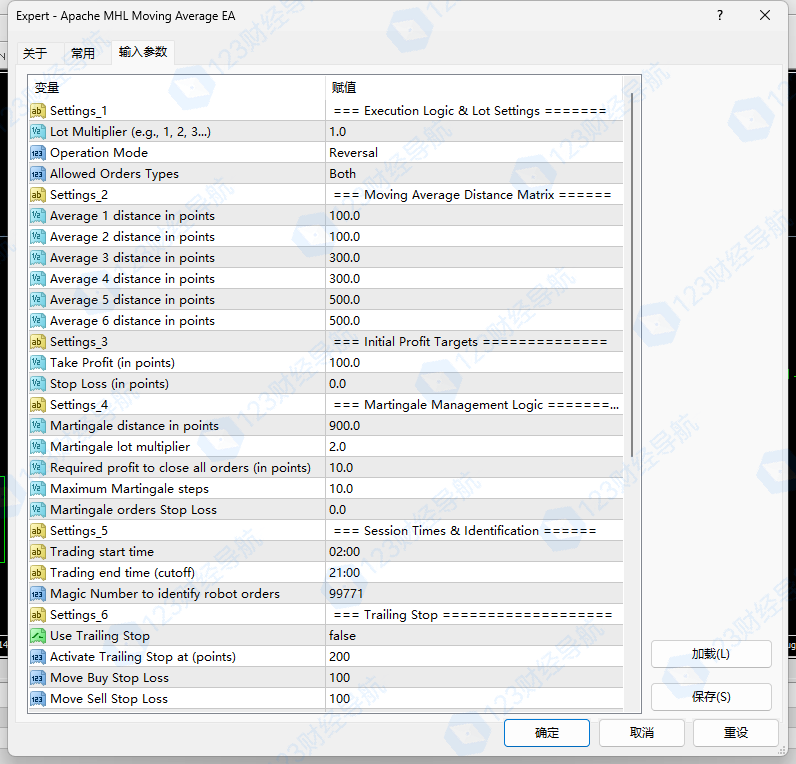Click the icon beside Allowed Orders Types
The image size is (796, 764).
point(38,174)
